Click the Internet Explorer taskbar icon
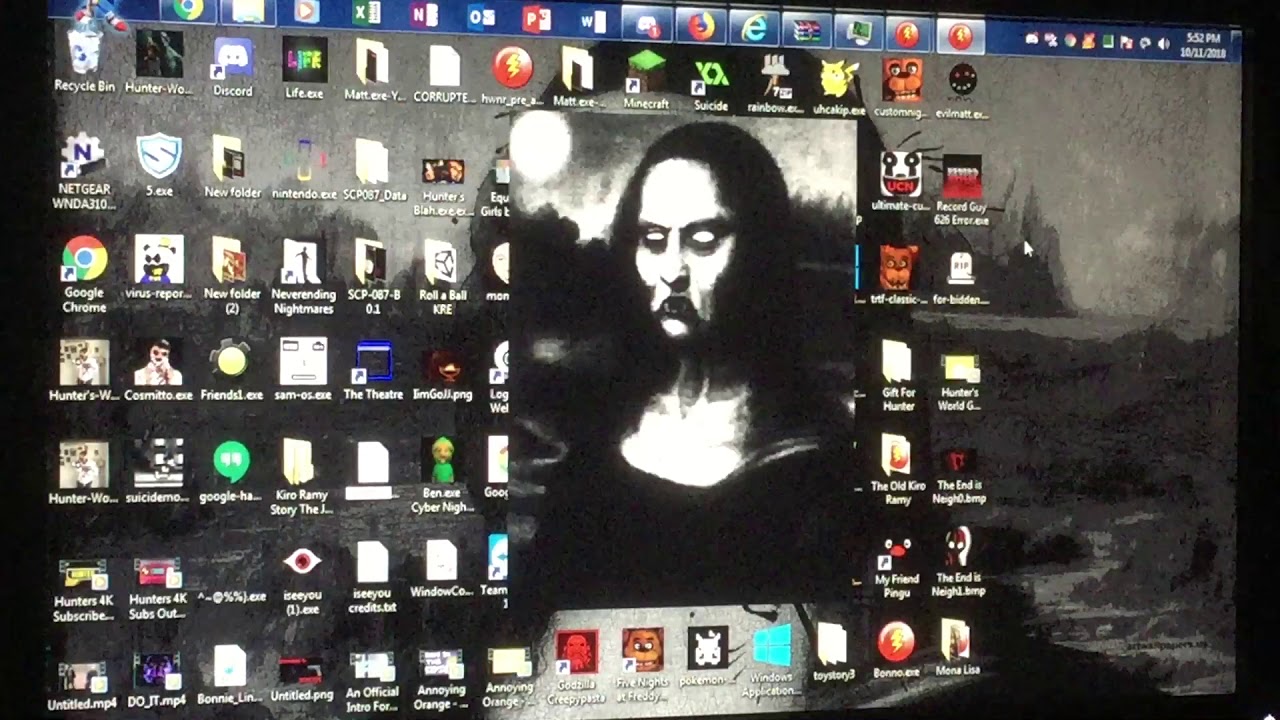 753,28
